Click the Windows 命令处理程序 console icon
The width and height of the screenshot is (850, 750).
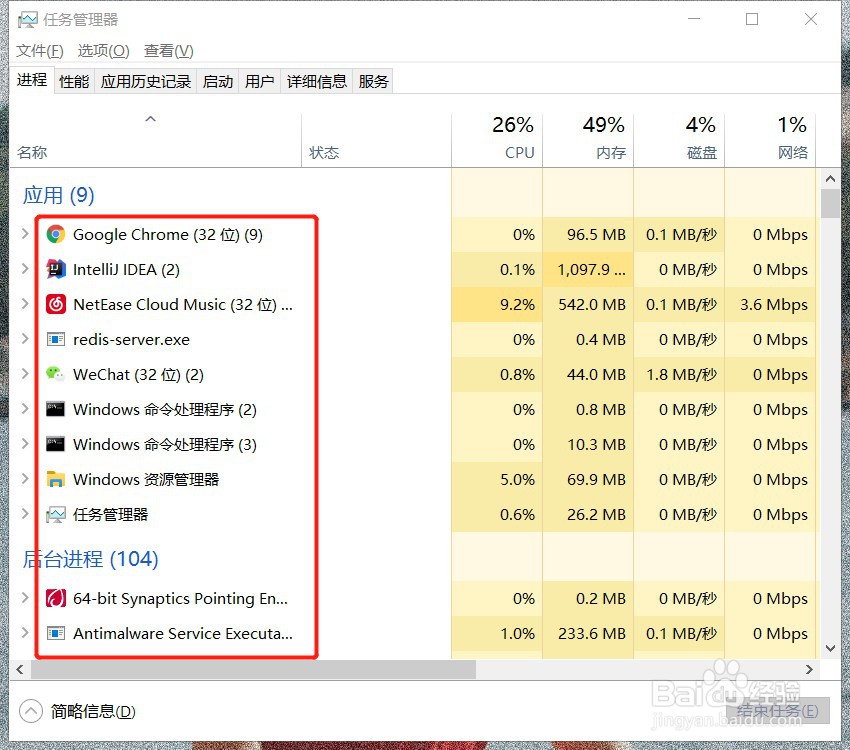pos(57,409)
